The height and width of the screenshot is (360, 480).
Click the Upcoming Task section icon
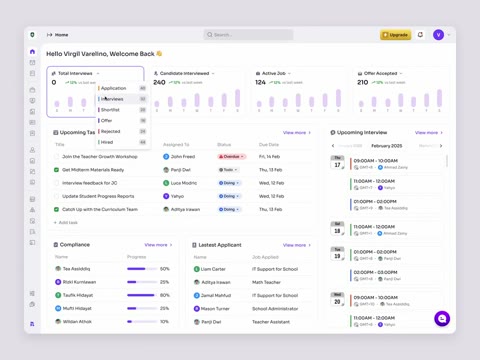[56, 132]
